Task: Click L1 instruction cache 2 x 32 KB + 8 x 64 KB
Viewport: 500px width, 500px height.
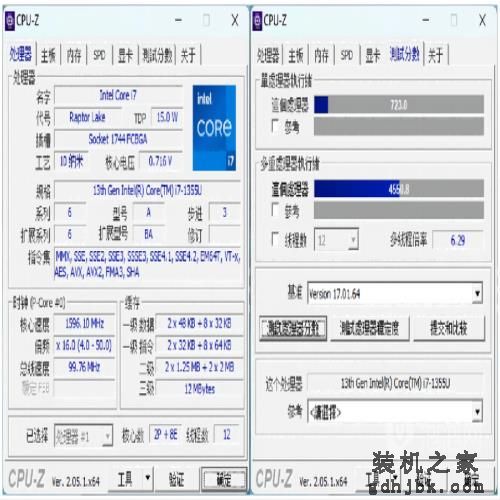Action: click(199, 345)
